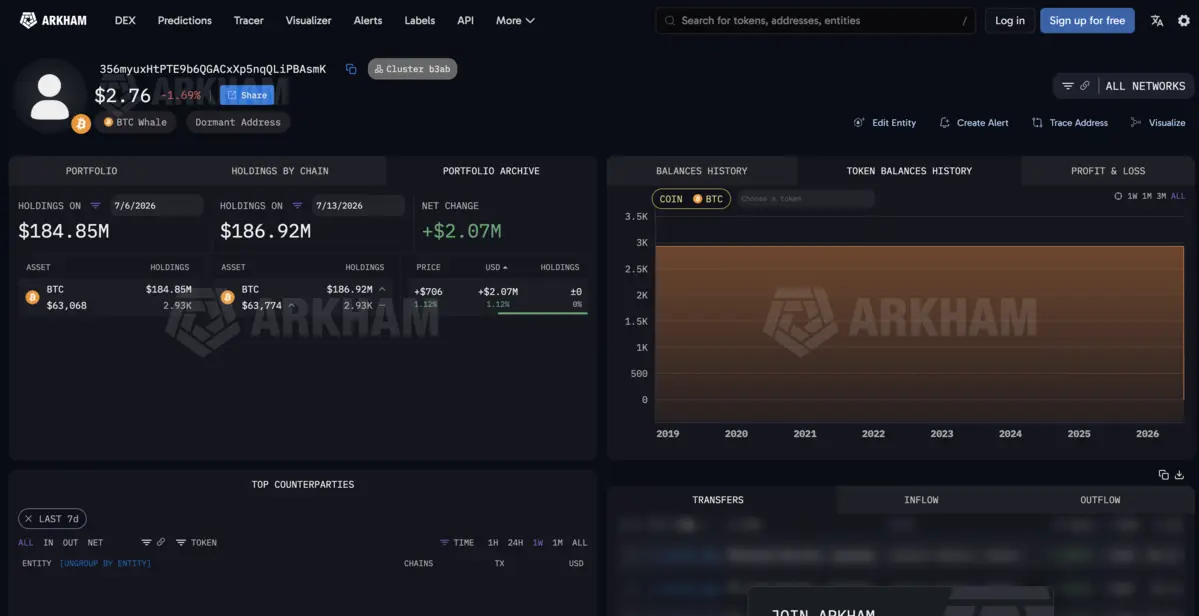1199x616 pixels.
Task: Focus the token address search field
Action: [815, 21]
